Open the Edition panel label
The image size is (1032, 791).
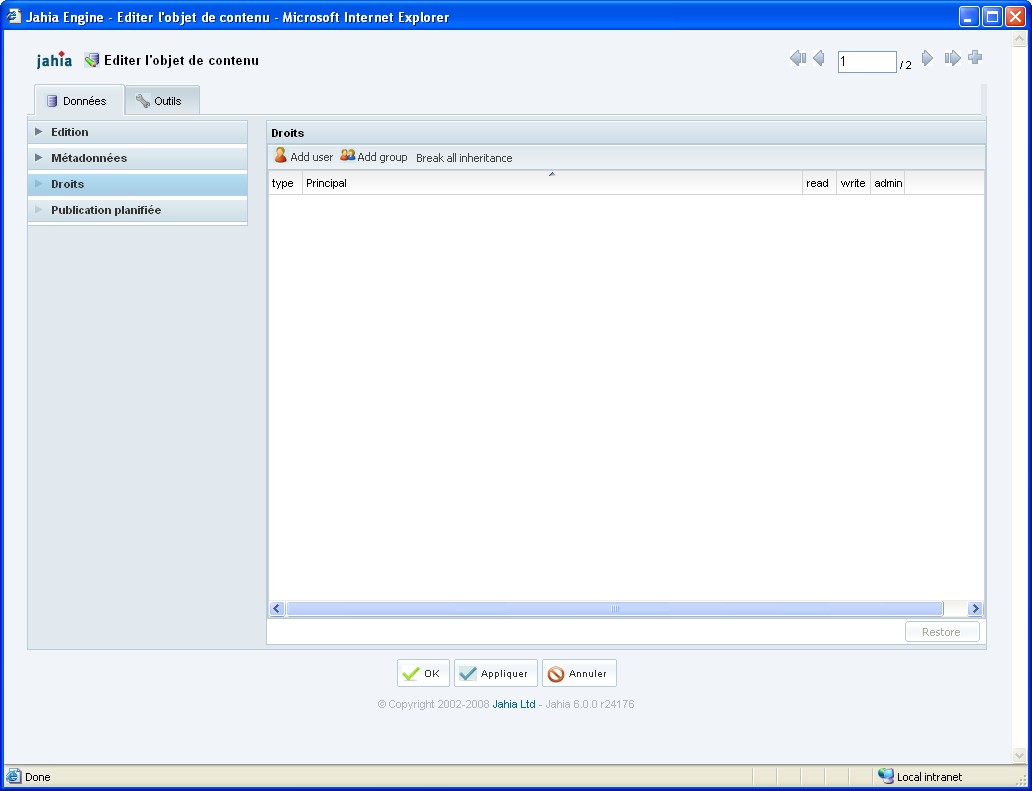(x=70, y=132)
